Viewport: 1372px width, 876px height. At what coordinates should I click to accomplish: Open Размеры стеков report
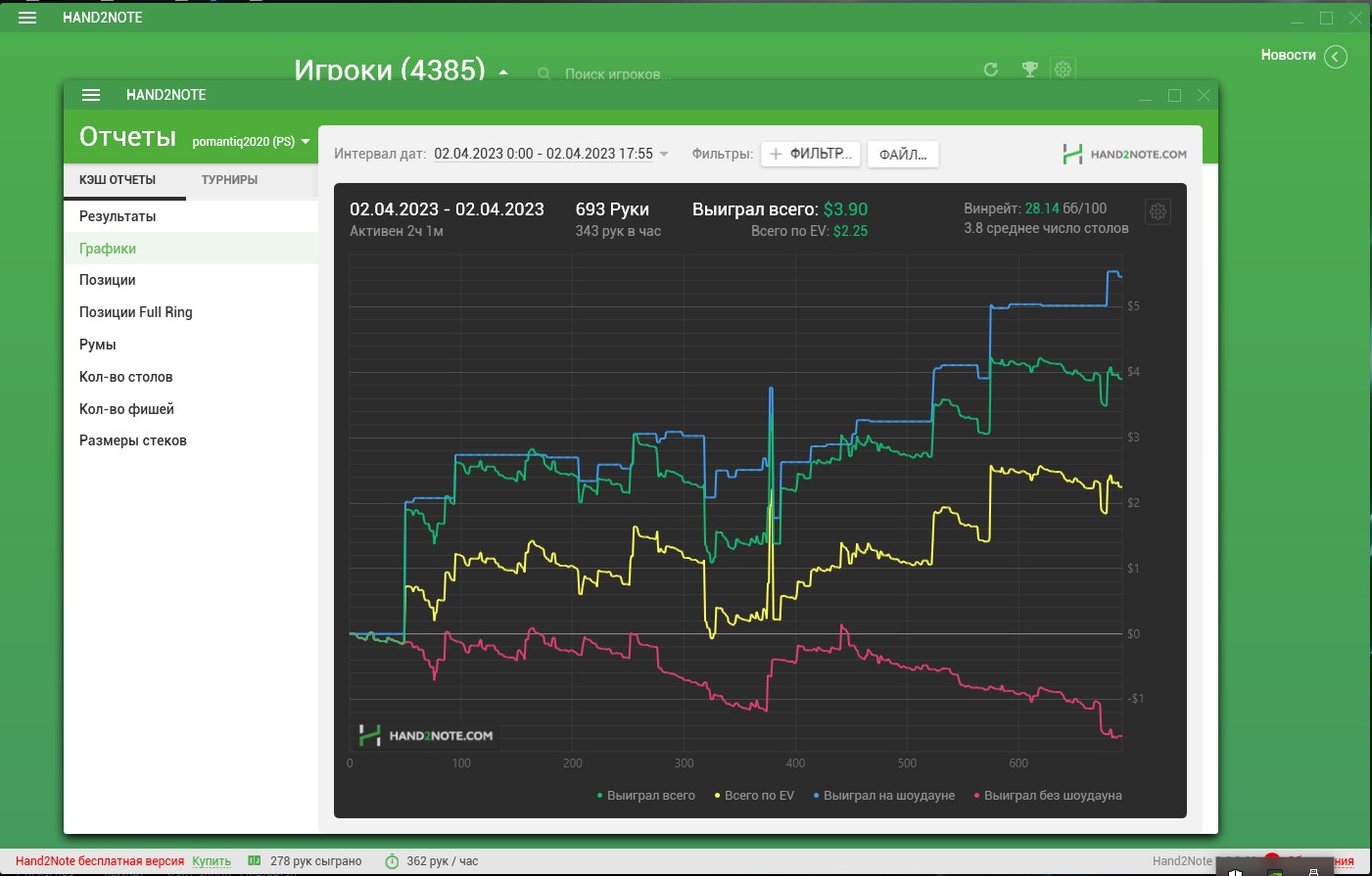[191, 440]
